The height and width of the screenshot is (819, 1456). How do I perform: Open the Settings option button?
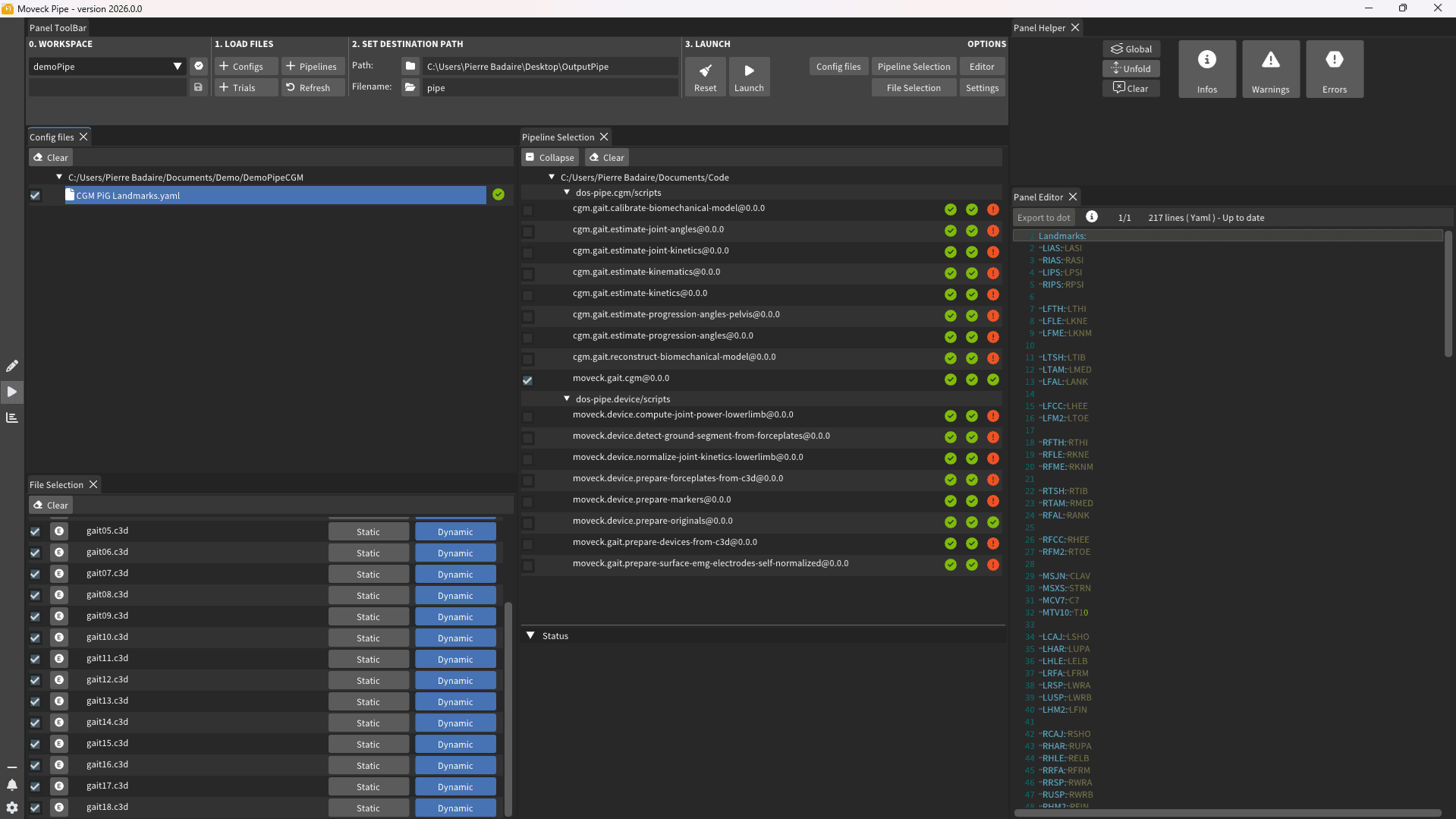pos(982,87)
